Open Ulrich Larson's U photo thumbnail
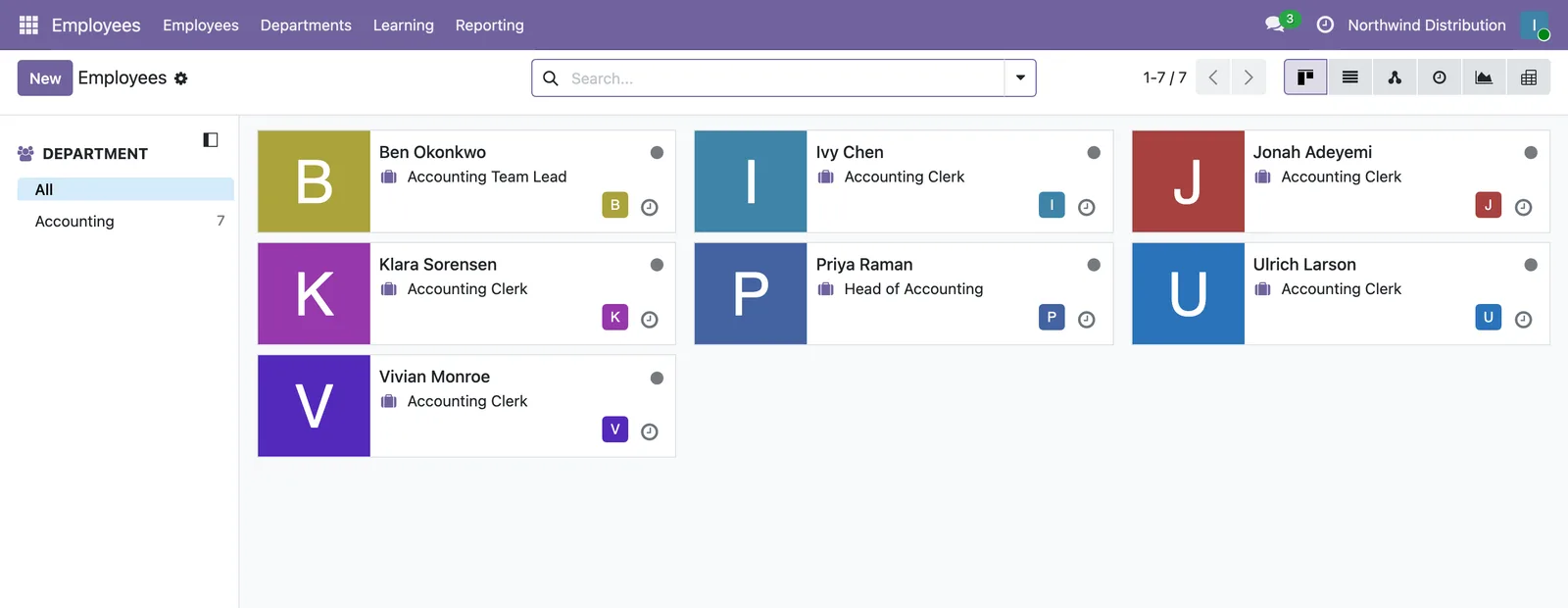Viewport: 1568px width, 608px height. [1188, 294]
